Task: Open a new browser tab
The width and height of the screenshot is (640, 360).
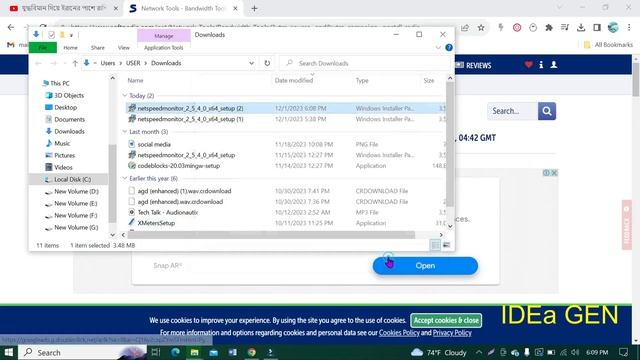Action: [254, 8]
